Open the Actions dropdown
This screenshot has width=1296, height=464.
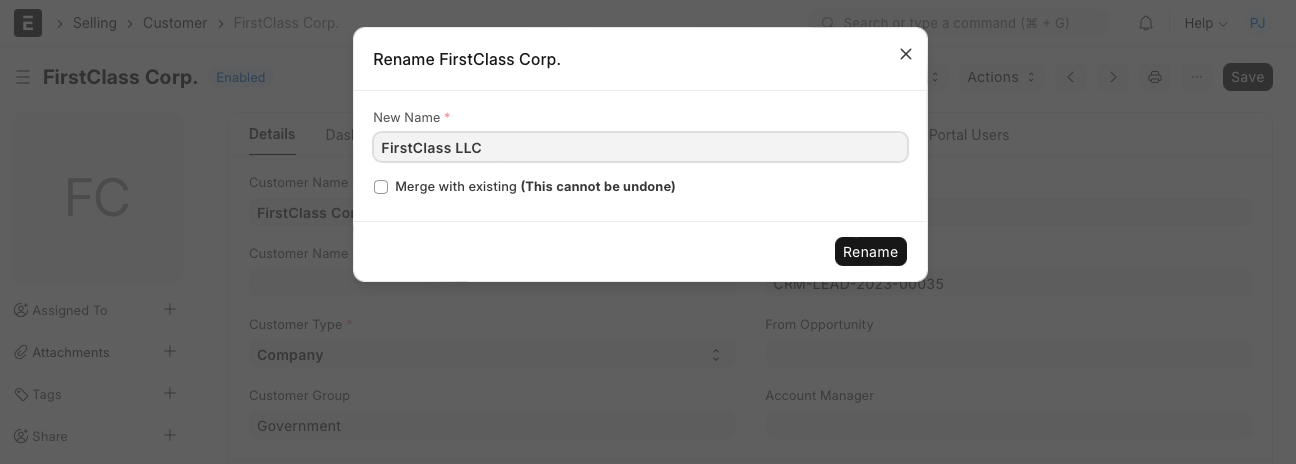click(x=1001, y=77)
